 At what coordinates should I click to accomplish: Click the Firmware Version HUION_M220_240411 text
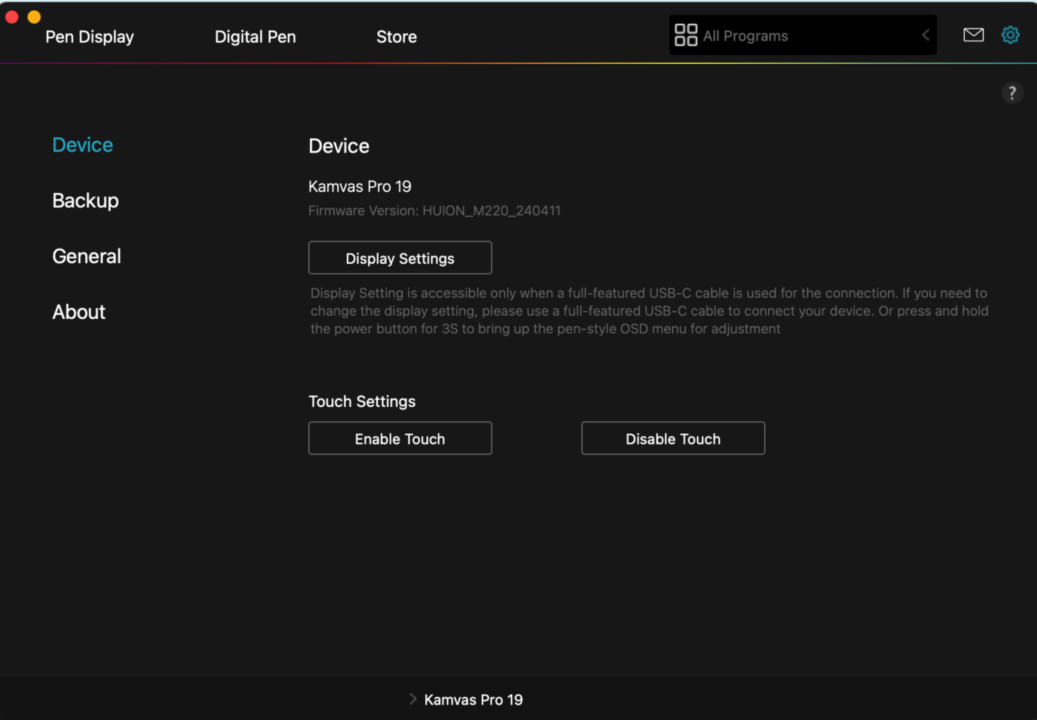pos(434,211)
